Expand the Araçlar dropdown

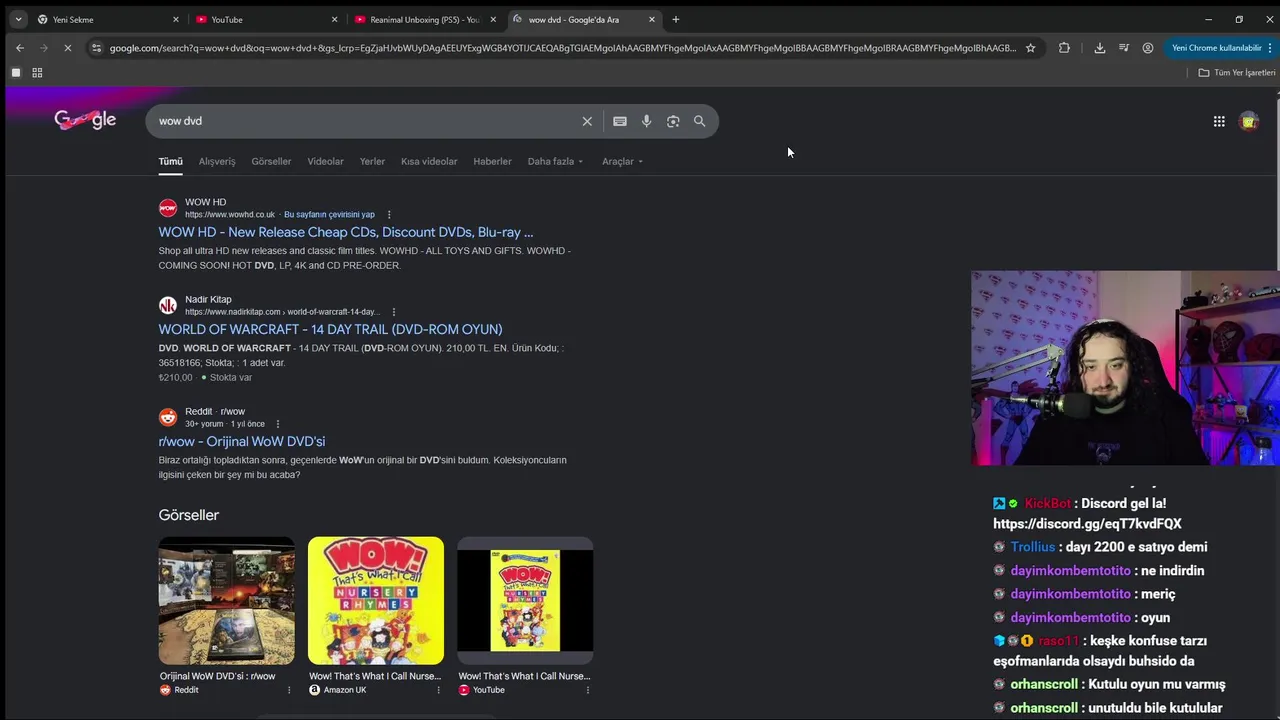[x=622, y=161]
